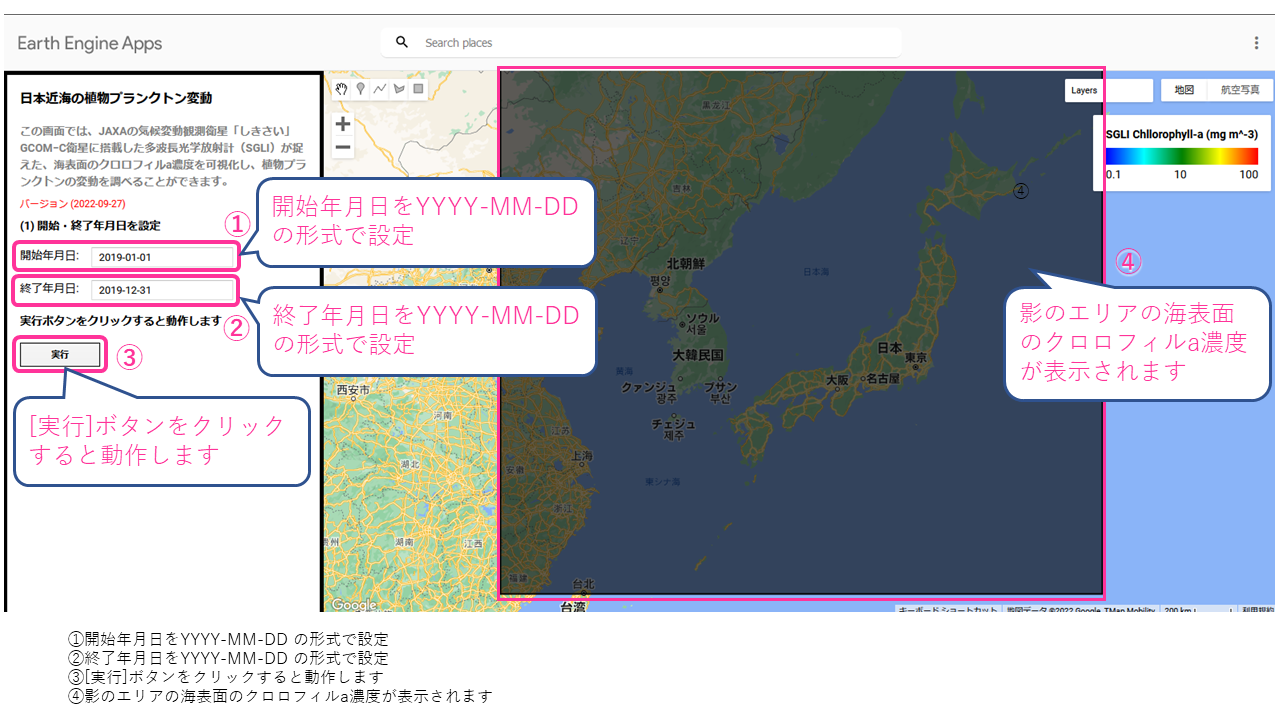Click the 北朝鮮 label on map
The image size is (1280, 720).
(686, 264)
